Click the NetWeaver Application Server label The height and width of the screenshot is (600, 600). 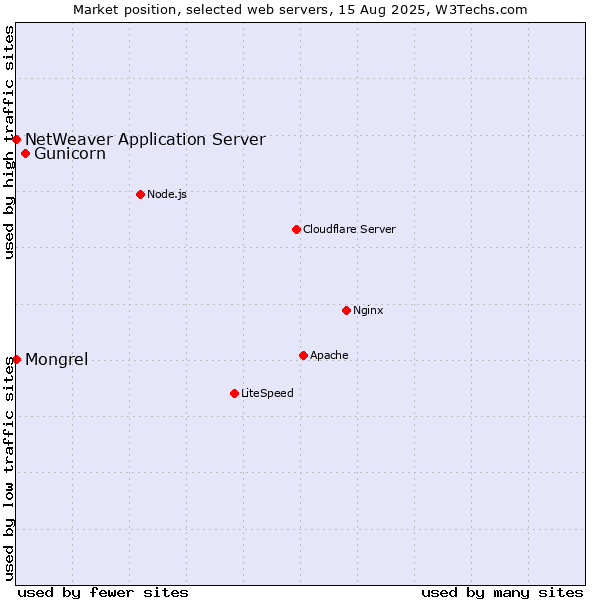tap(145, 139)
